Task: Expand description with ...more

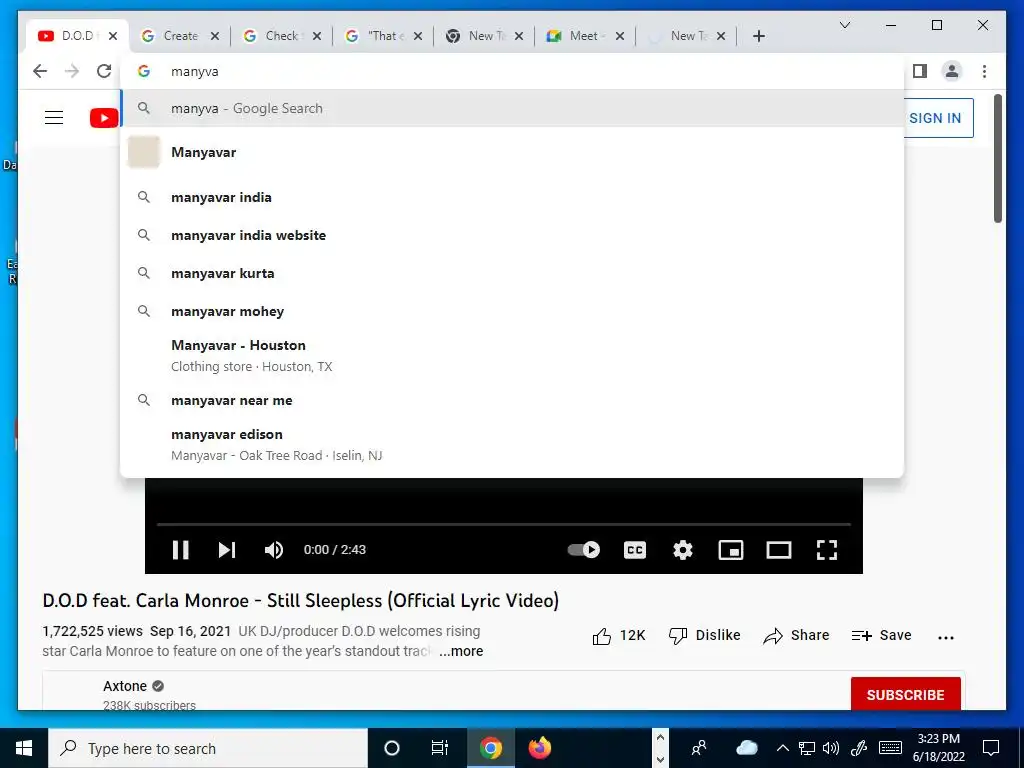Action: click(x=461, y=651)
